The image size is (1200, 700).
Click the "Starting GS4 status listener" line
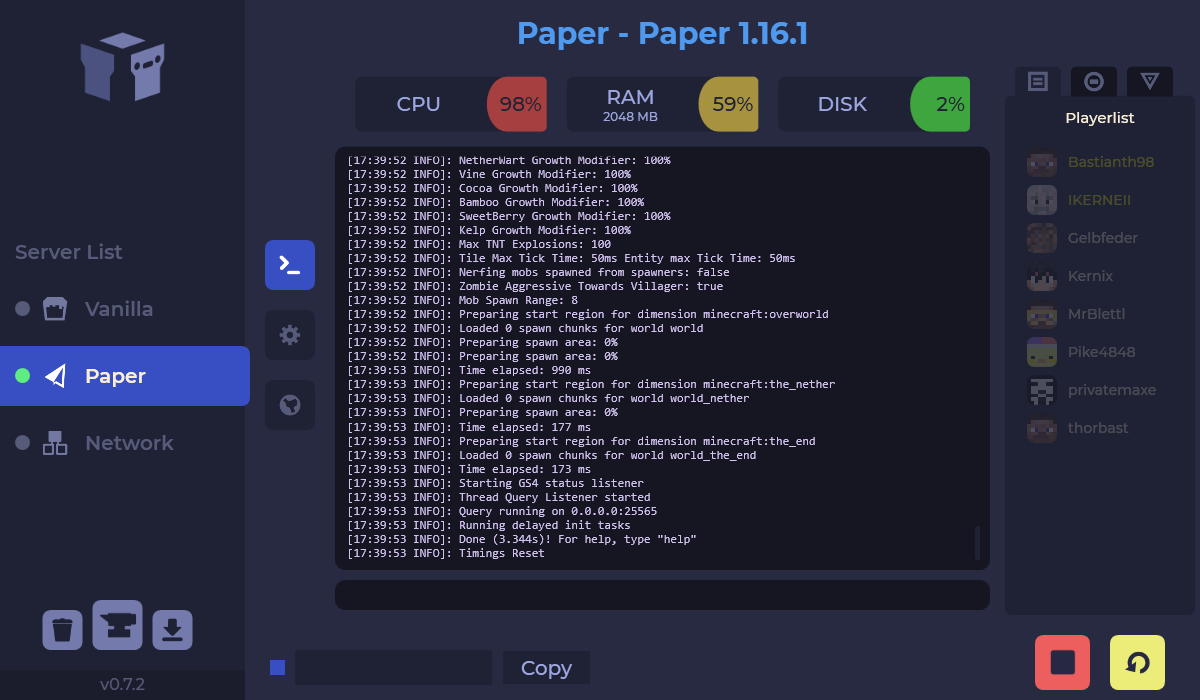point(495,483)
